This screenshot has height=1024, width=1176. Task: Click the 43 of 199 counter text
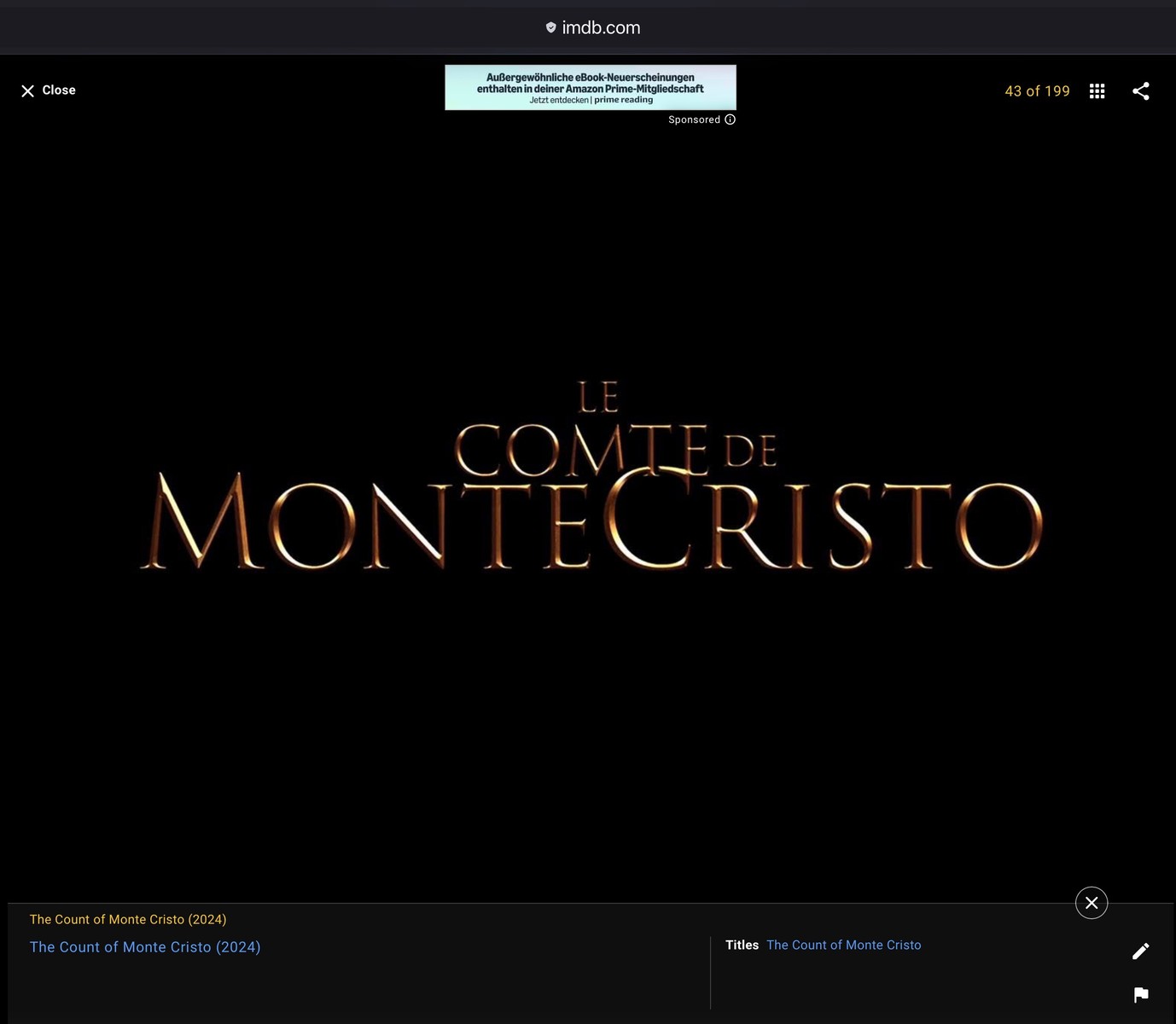[1037, 91]
